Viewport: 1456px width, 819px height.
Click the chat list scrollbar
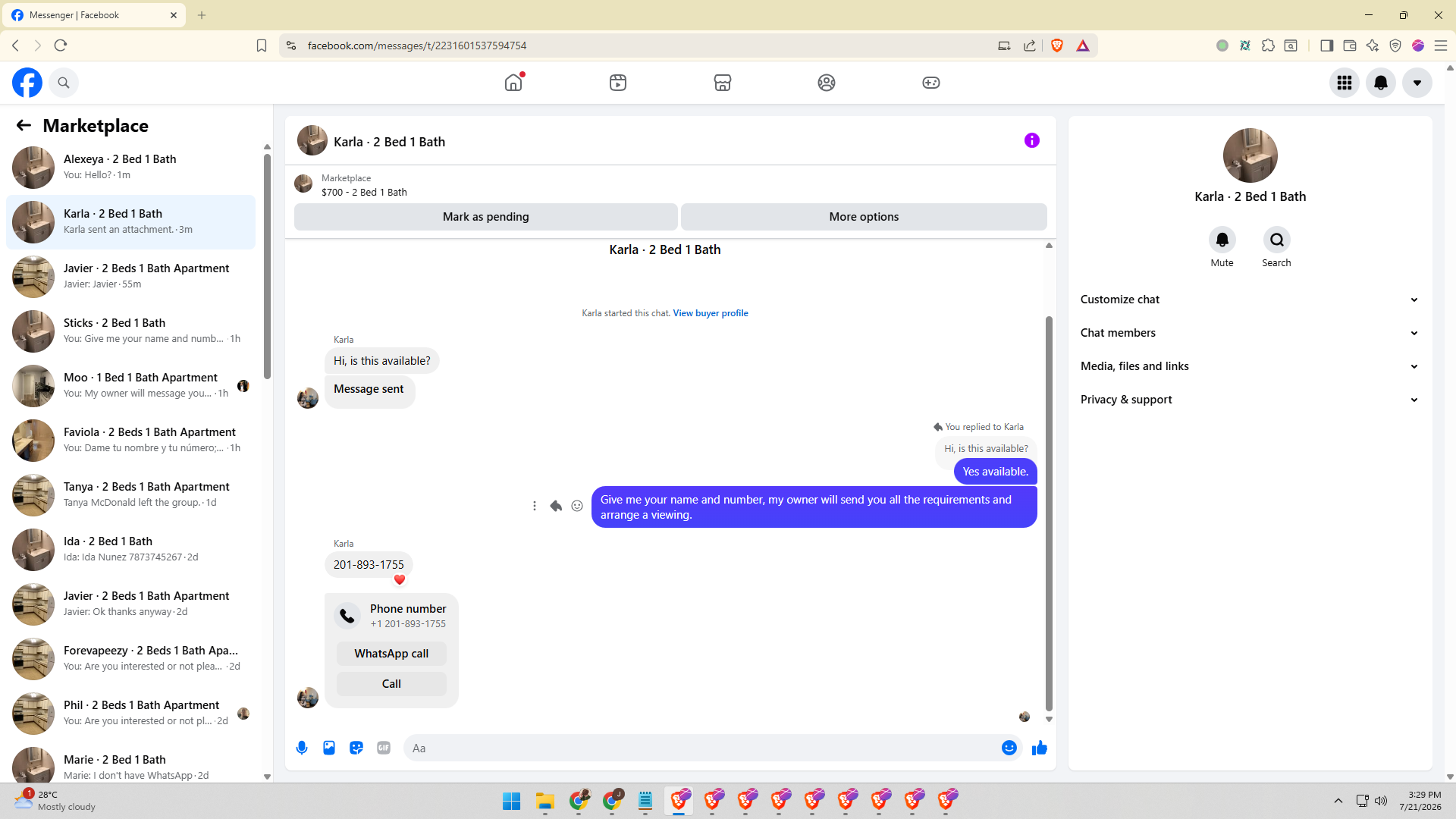267,265
